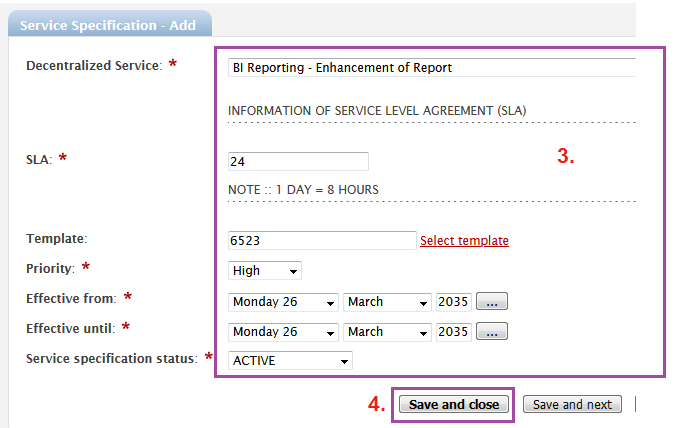This screenshot has height=428, width=675.
Task: Open Effective from month dropdown March
Action: tap(387, 302)
